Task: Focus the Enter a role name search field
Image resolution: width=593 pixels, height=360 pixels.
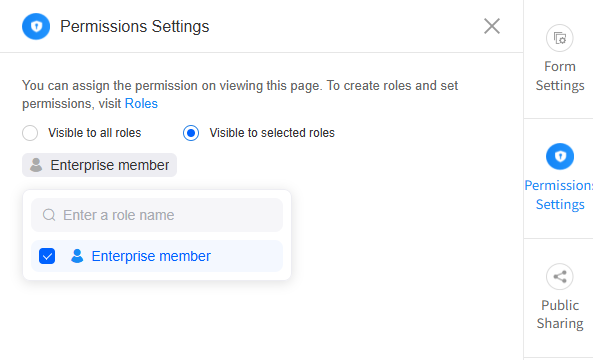Action: click(157, 215)
